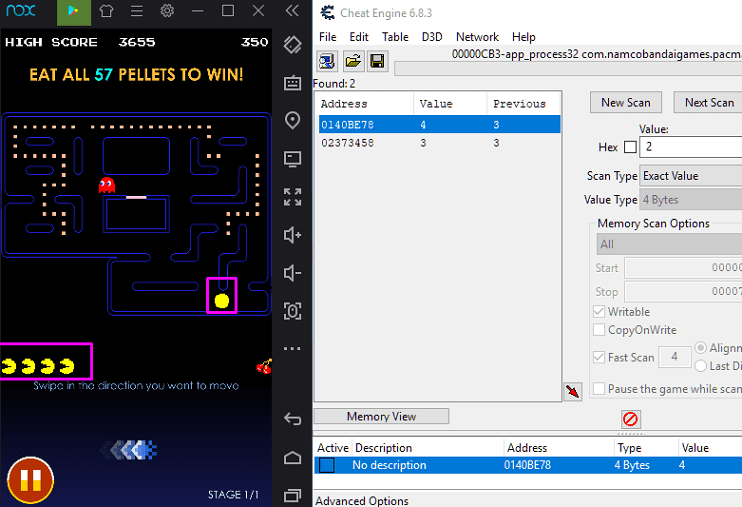The image size is (742, 507).
Task: Click the Type column header
Action: [x=646, y=448]
